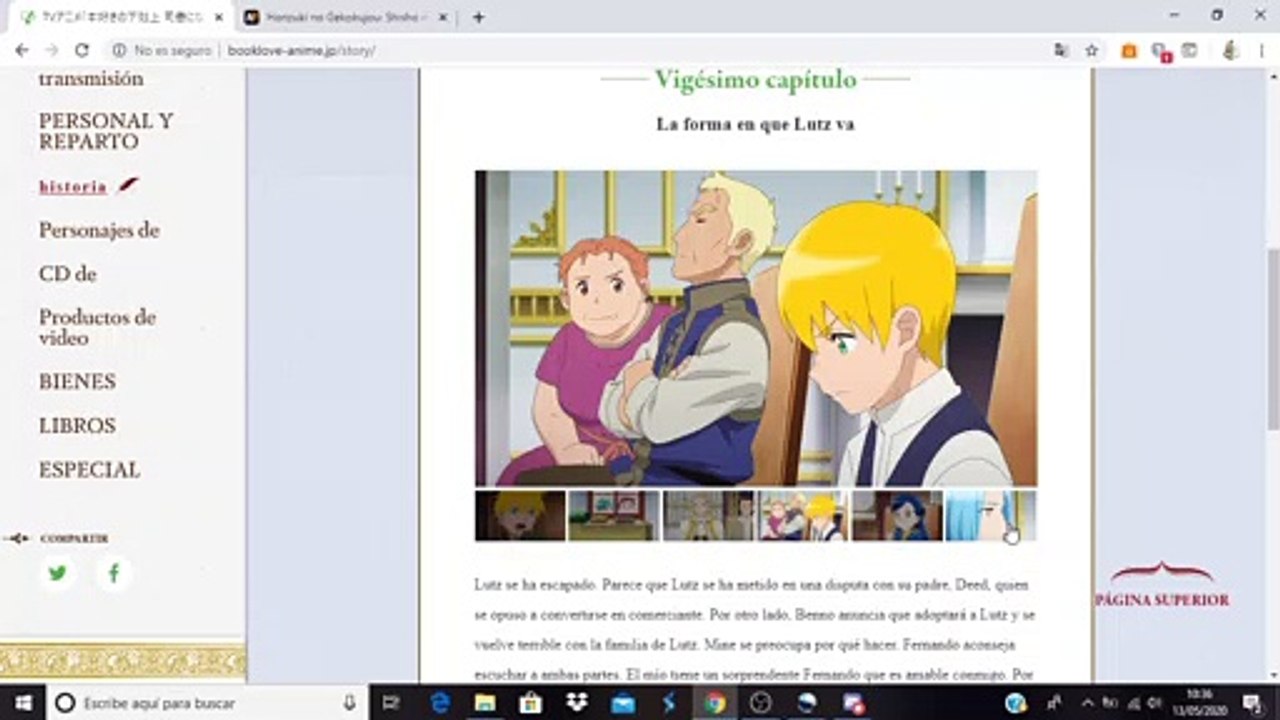Open Dropbox from the taskbar
Image resolution: width=1280 pixels, height=720 pixels.
pyautogui.click(x=577, y=703)
